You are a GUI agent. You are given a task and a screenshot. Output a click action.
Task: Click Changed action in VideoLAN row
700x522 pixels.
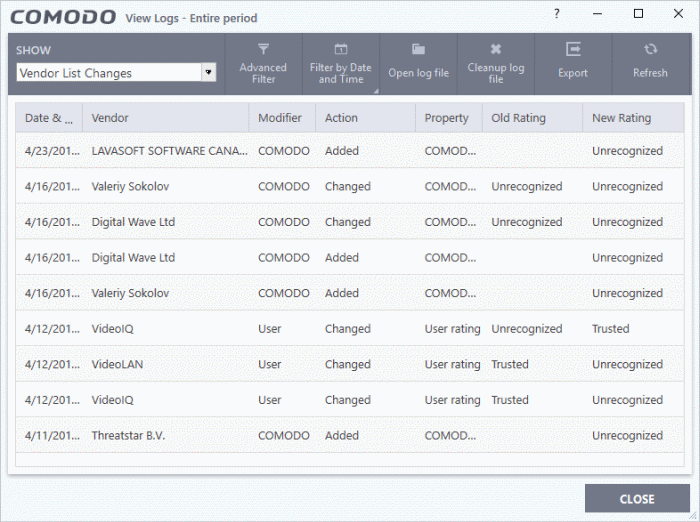348,364
